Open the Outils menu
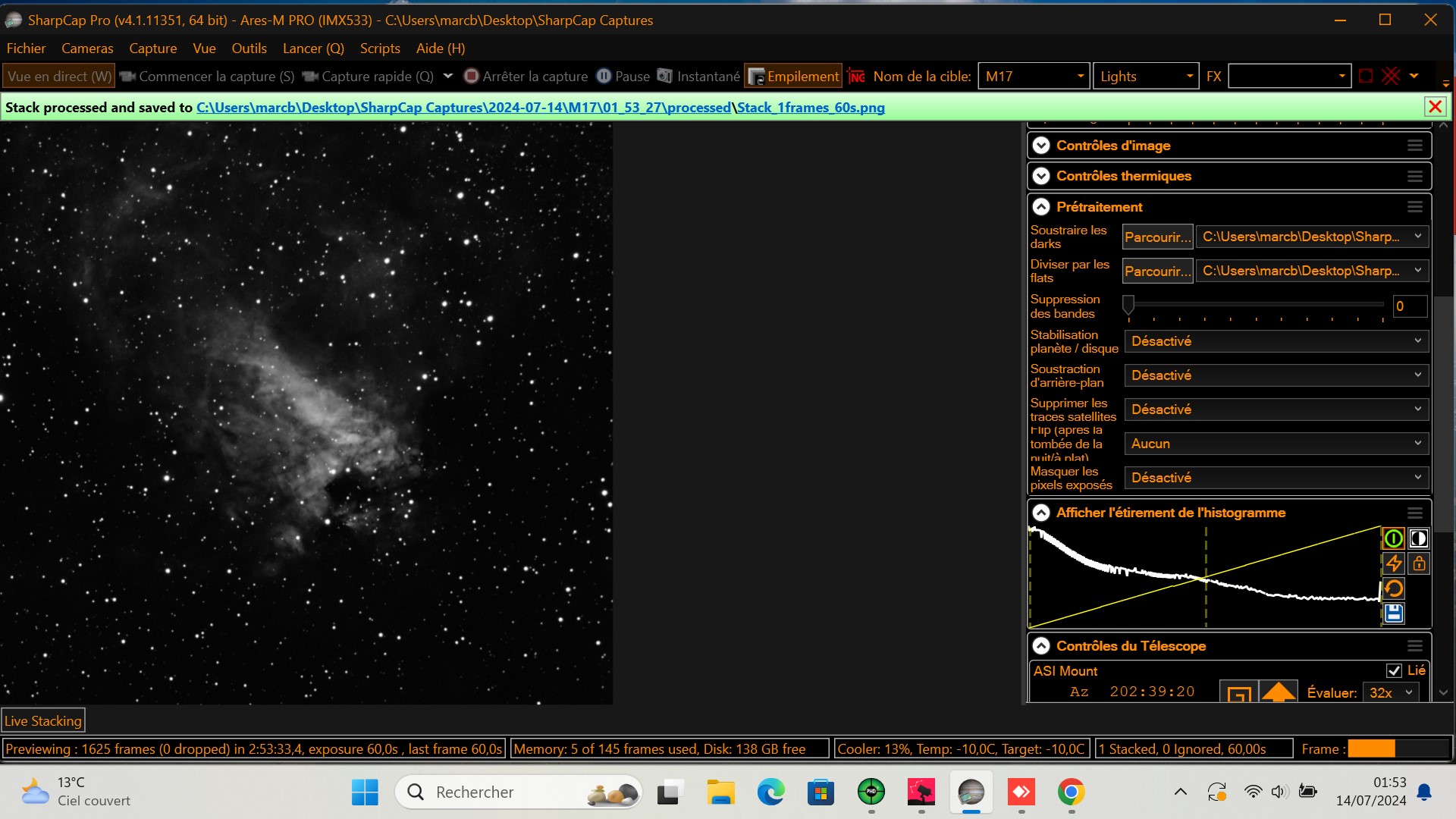The image size is (1456, 819). point(249,49)
